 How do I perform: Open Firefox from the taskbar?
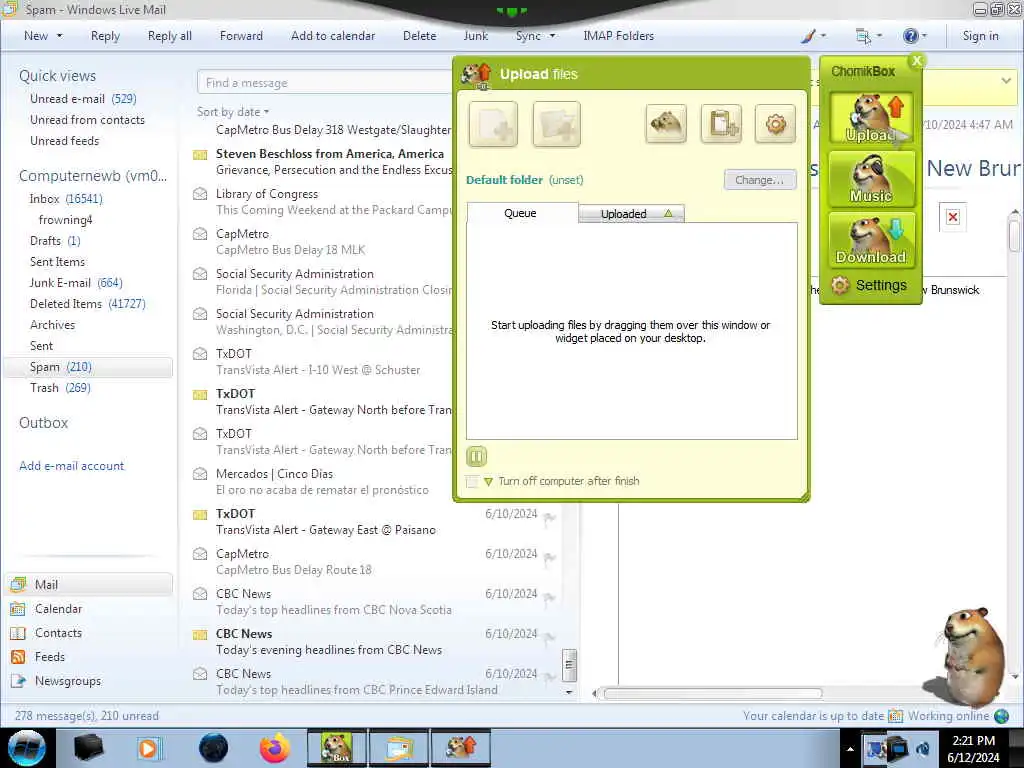point(275,748)
